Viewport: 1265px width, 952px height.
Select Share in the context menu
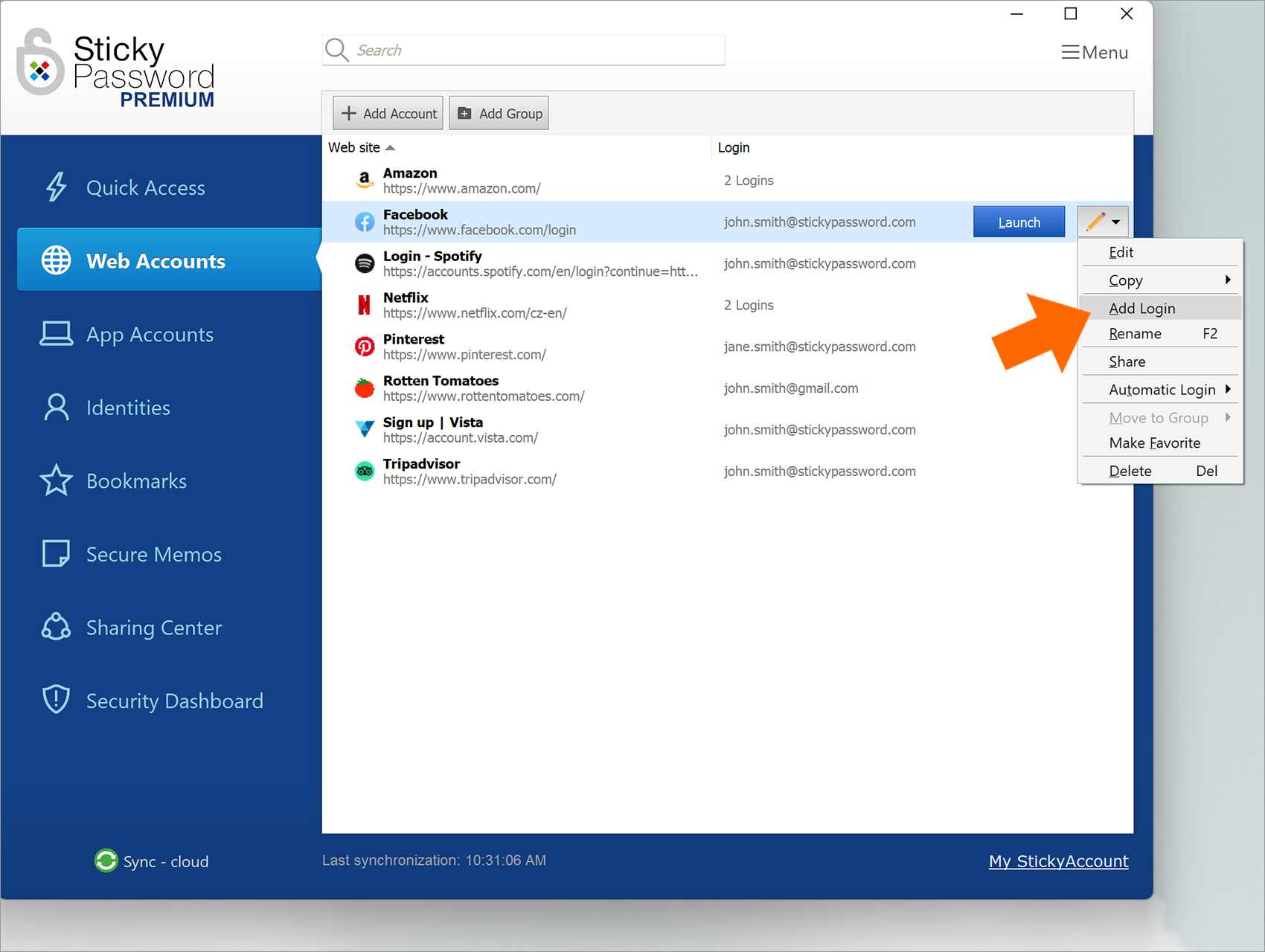[1161, 361]
